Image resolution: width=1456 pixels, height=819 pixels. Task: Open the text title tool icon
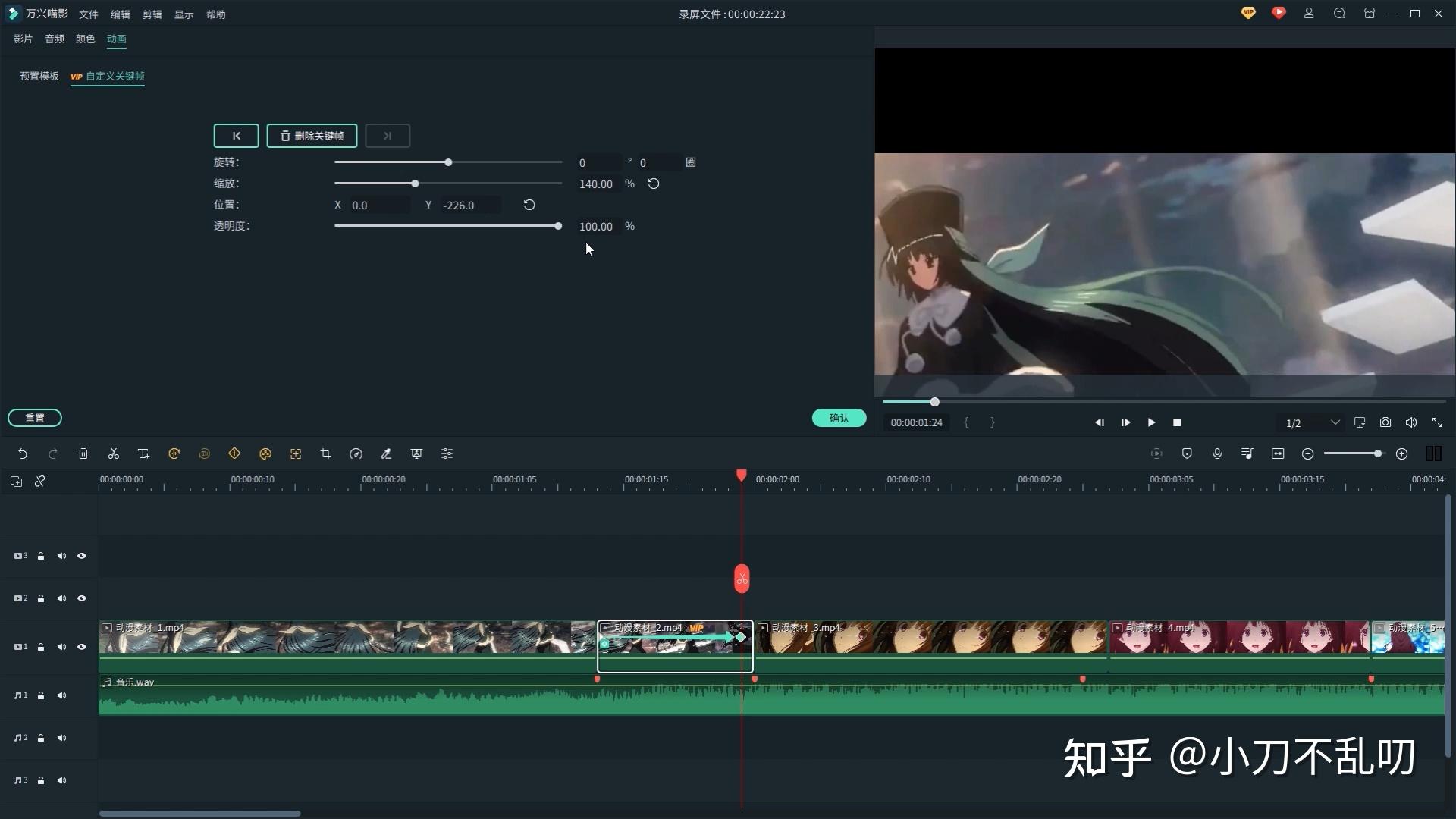[143, 453]
